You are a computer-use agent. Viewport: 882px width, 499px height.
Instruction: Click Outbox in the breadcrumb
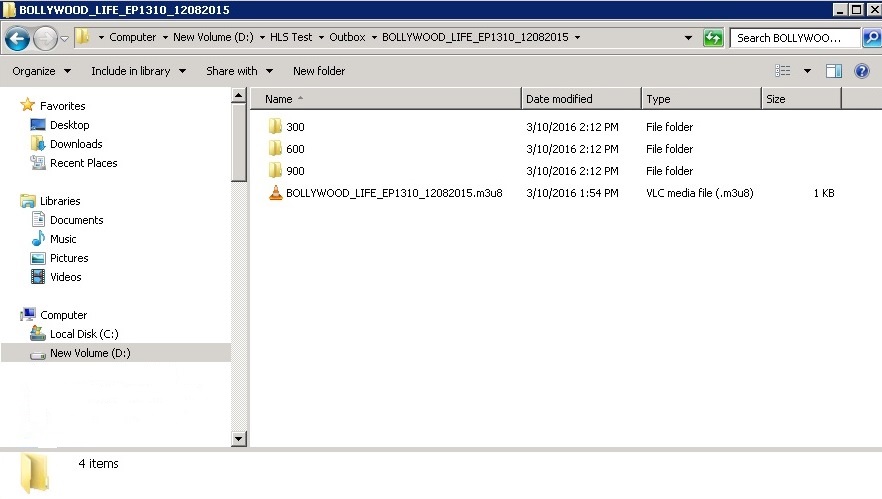[x=347, y=37]
